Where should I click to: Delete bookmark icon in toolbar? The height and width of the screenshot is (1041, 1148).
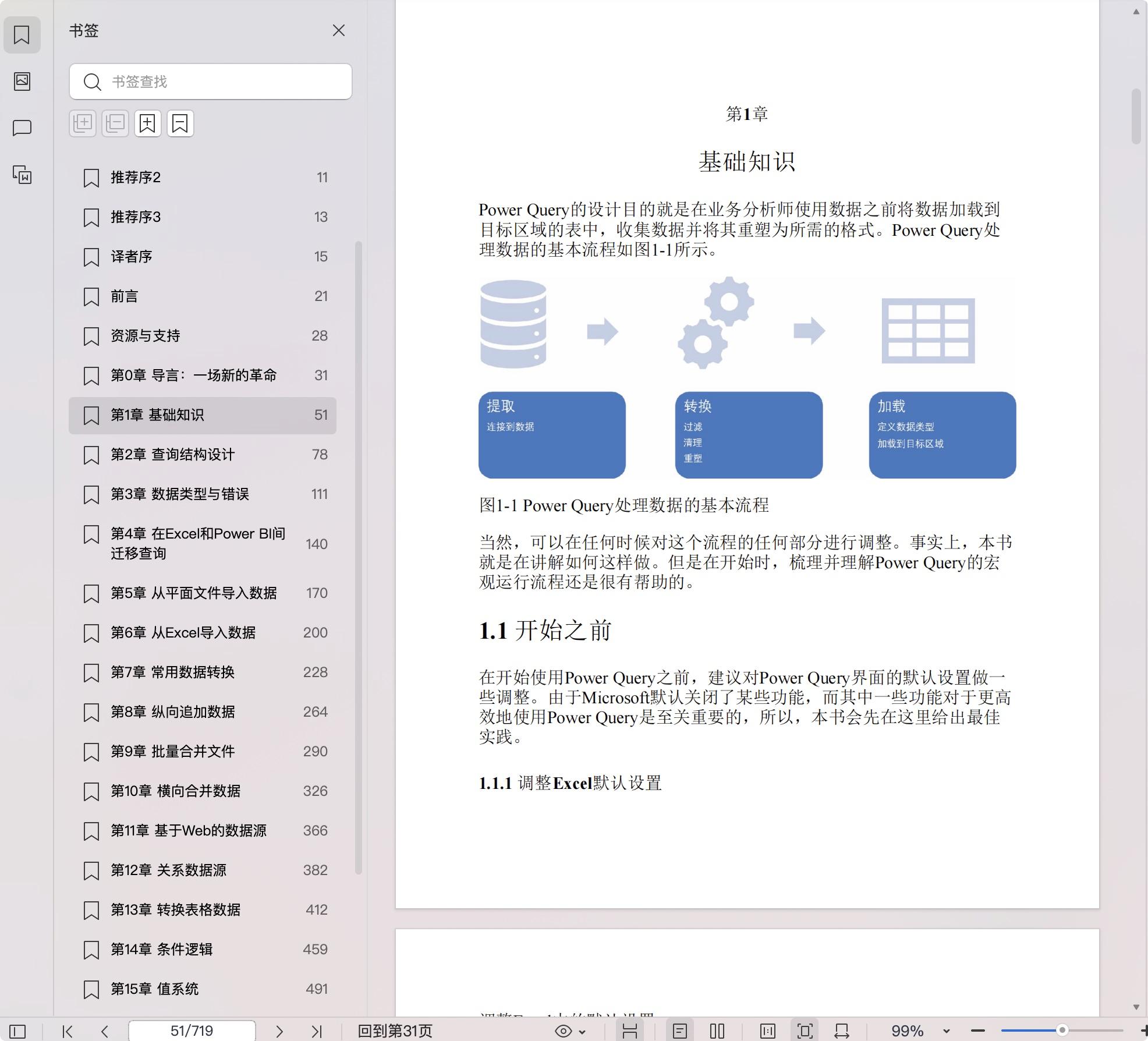tap(180, 123)
